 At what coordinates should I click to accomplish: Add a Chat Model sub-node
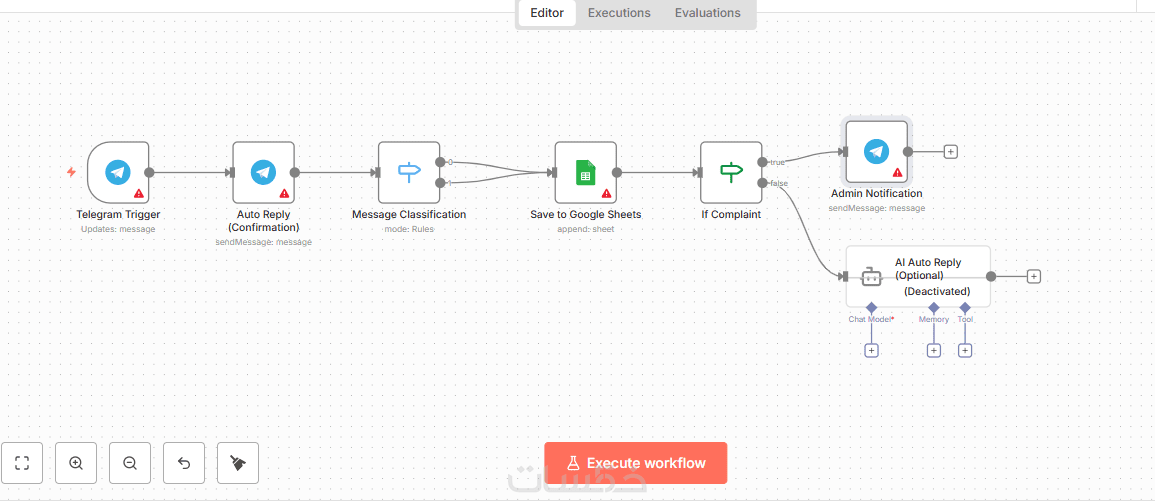[x=871, y=351]
